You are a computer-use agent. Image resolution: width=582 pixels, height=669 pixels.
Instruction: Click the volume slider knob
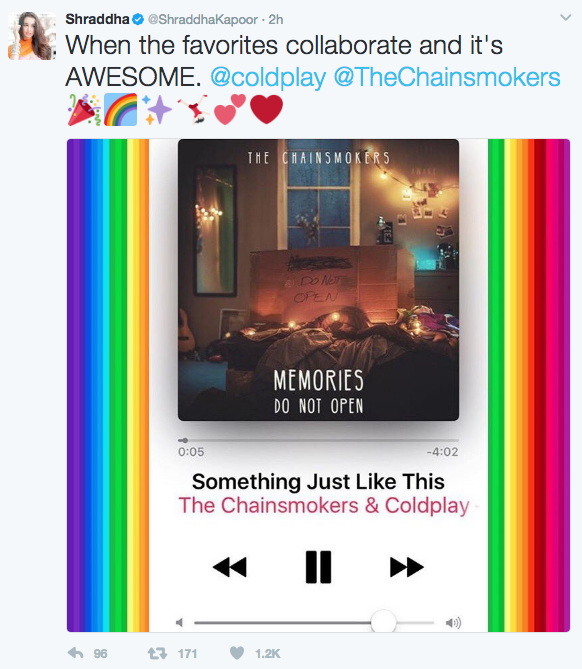pos(383,622)
